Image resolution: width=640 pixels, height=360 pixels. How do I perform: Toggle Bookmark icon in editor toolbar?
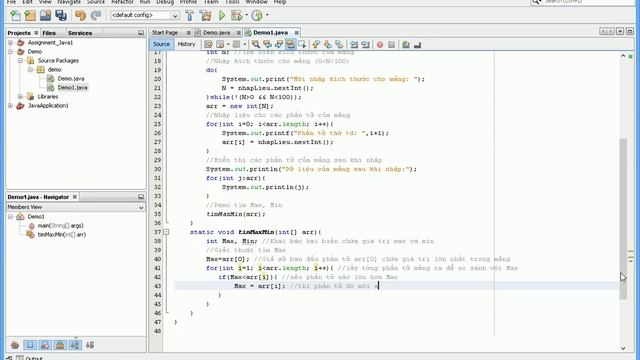coord(339,44)
